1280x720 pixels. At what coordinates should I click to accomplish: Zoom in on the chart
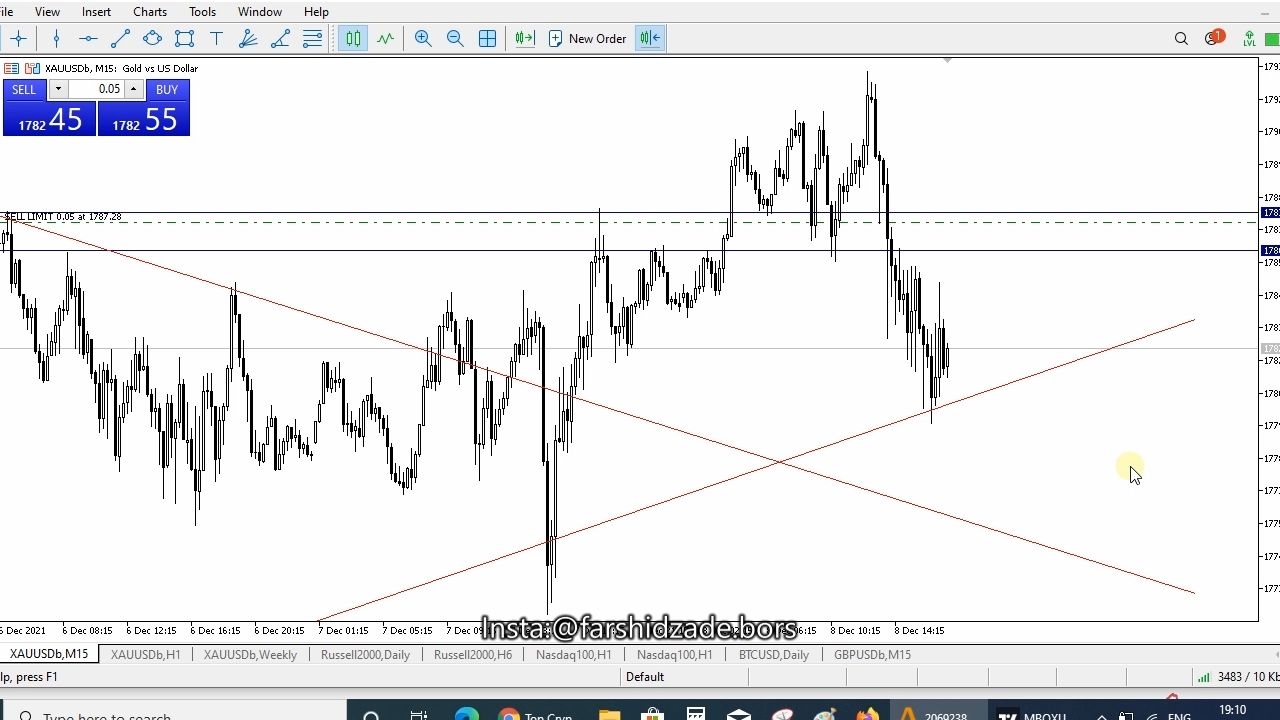(423, 38)
